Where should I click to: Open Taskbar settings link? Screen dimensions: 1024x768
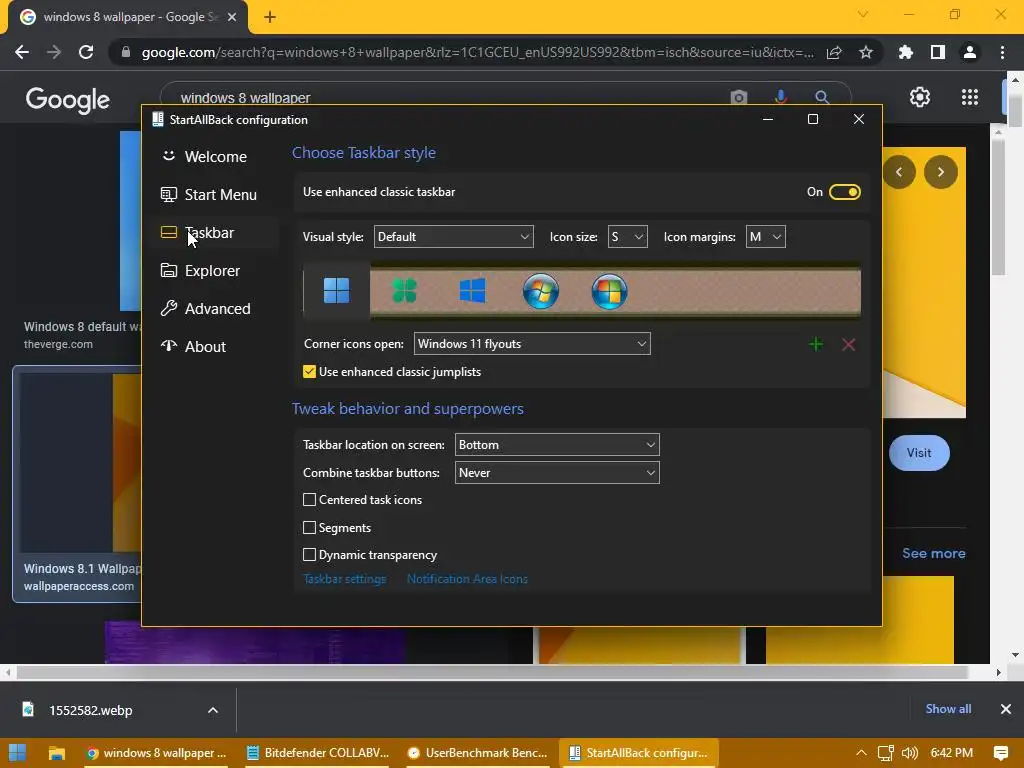(345, 579)
